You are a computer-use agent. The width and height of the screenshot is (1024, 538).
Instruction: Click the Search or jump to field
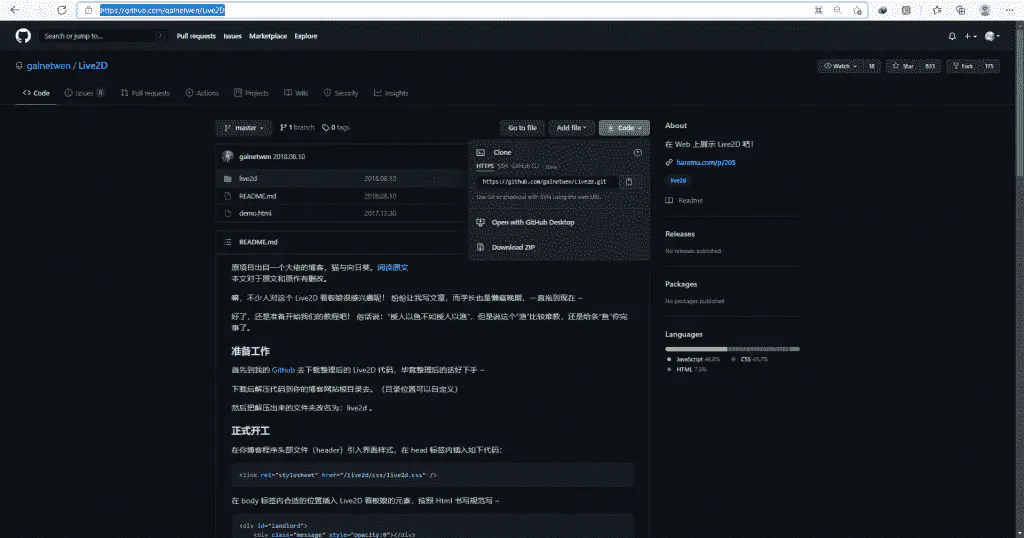tap(102, 37)
